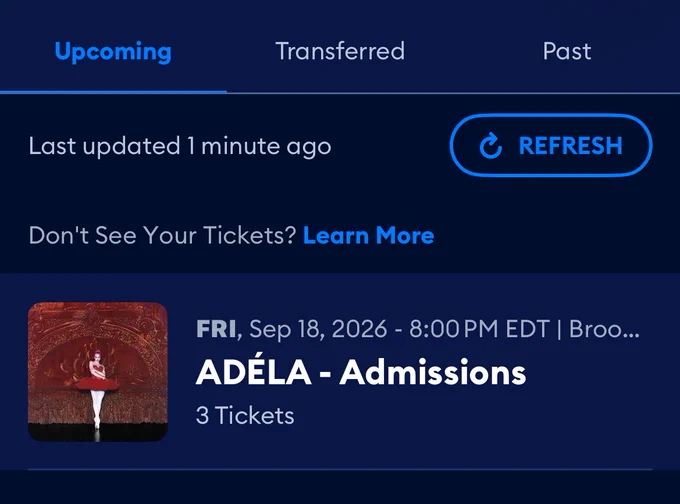This screenshot has width=680, height=504.
Task: Open the Past tickets tab
Action: tap(567, 51)
